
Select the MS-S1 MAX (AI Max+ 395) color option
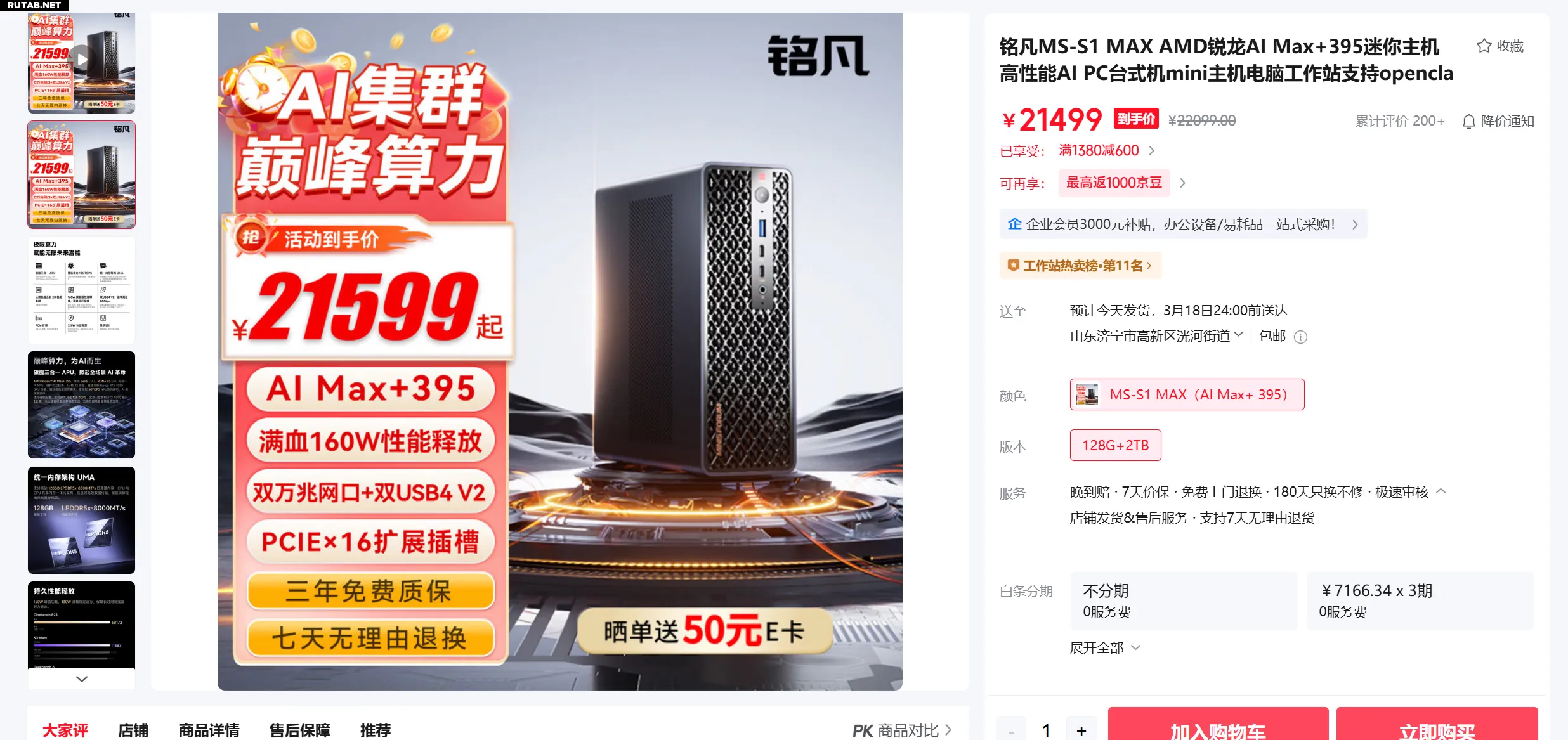(1187, 394)
